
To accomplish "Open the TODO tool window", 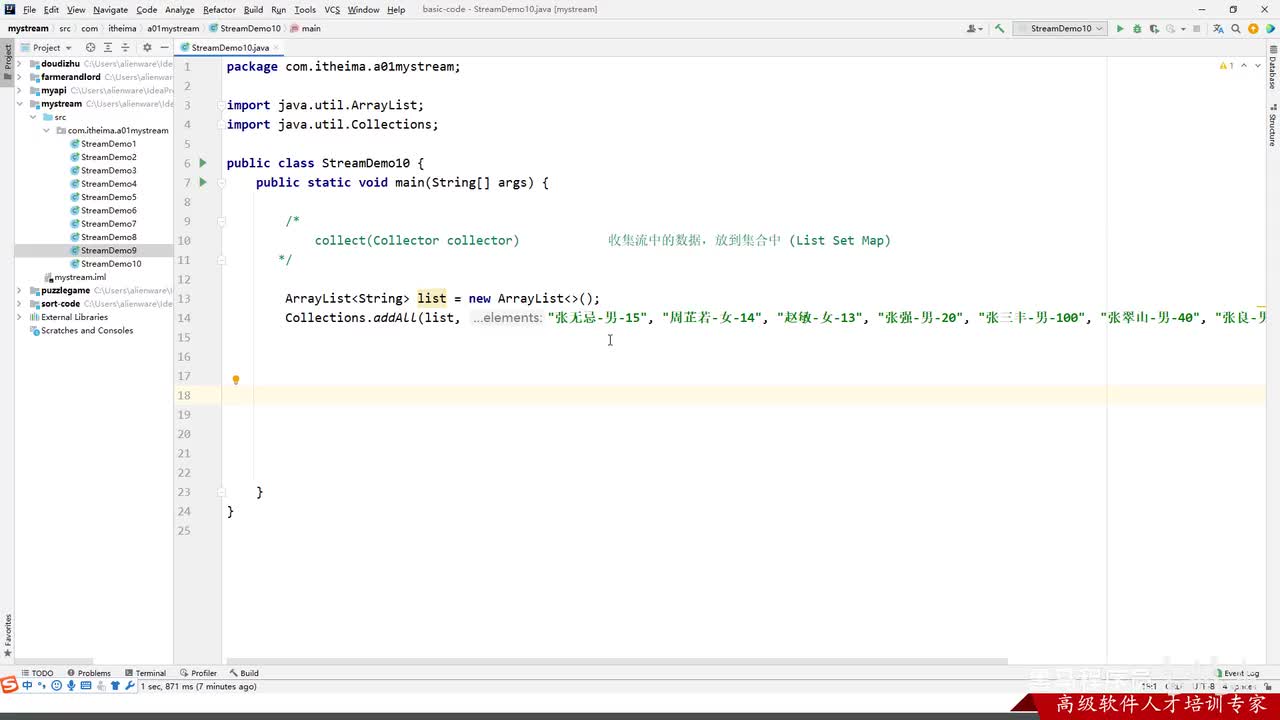I will tap(36, 673).
